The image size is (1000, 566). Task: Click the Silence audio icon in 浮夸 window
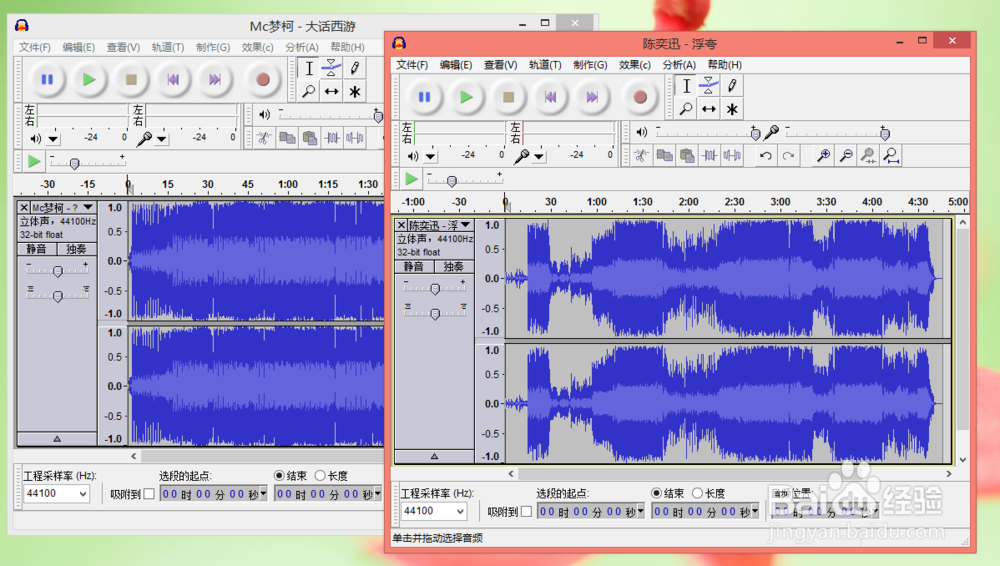[x=732, y=155]
